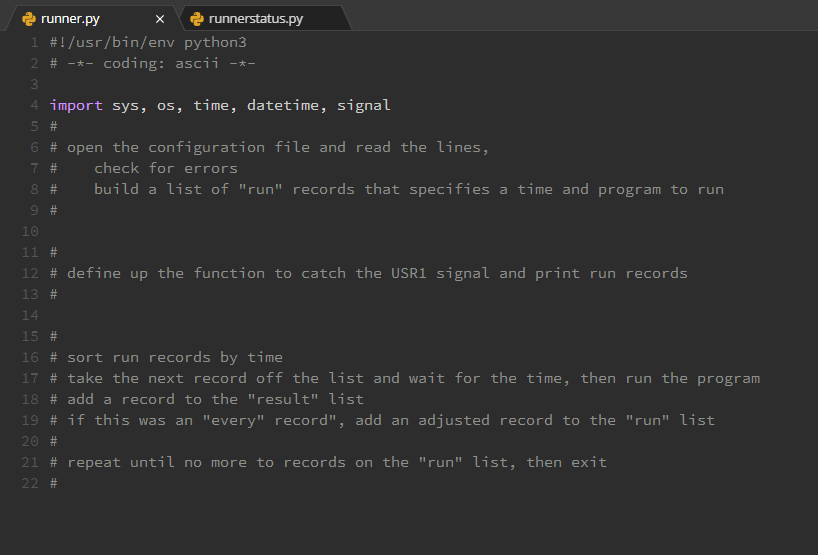This screenshot has width=818, height=555.
Task: Place cursor on the import keyword
Action: coord(76,105)
